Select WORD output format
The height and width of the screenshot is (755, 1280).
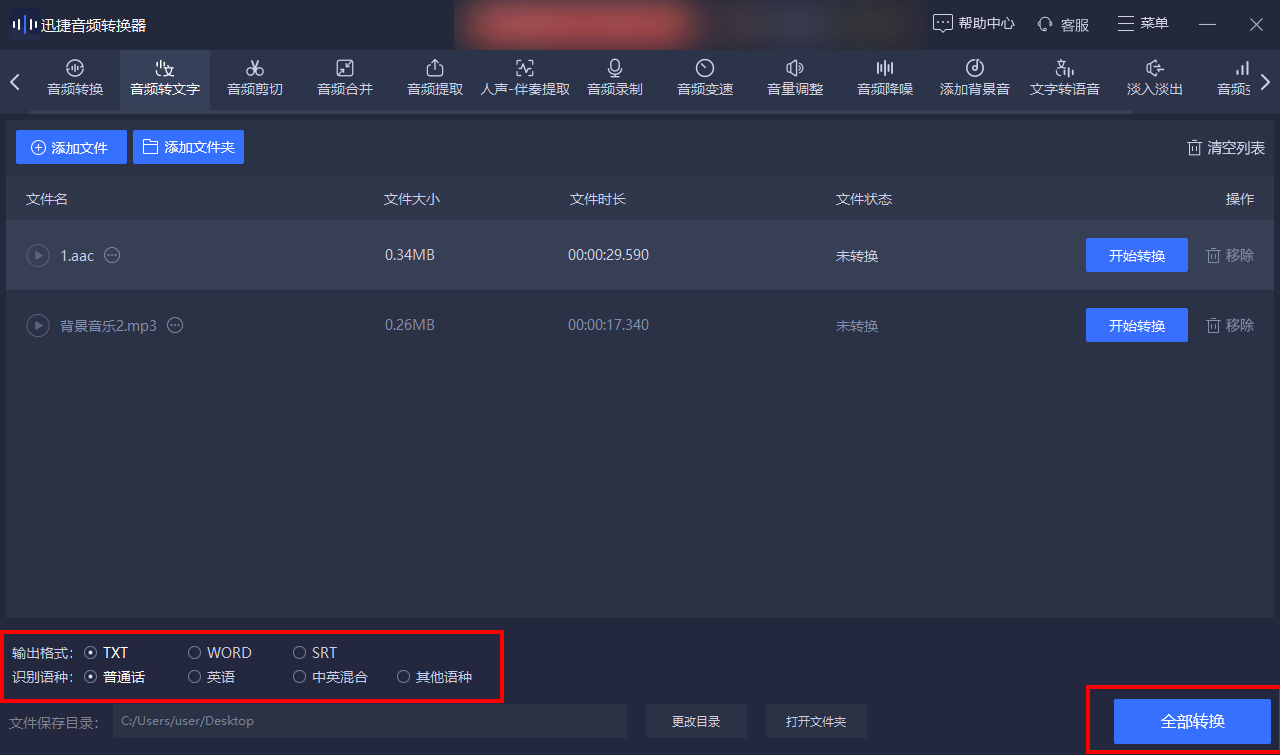220,653
